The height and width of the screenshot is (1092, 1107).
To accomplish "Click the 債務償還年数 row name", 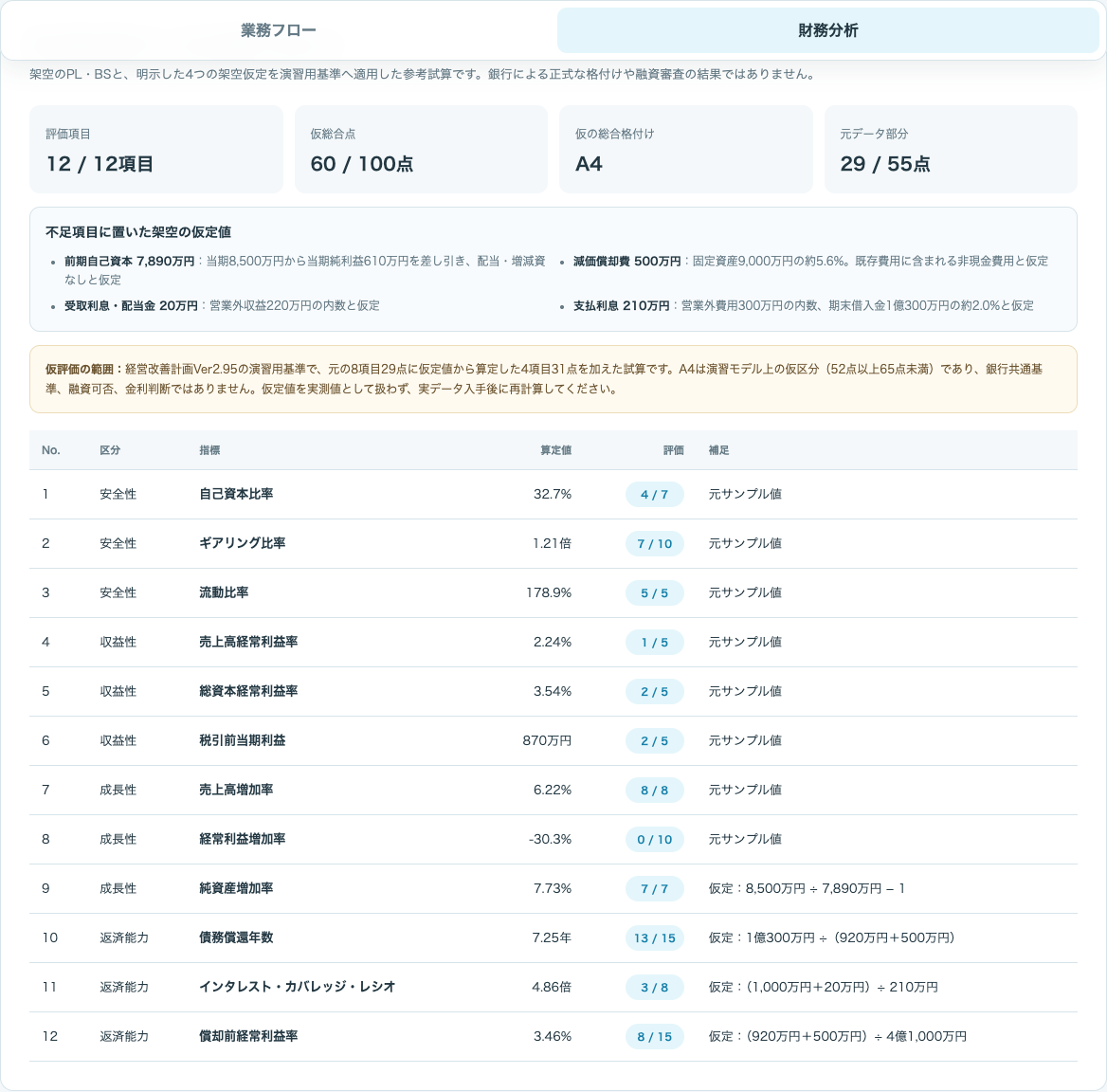I will pyautogui.click(x=236, y=937).
